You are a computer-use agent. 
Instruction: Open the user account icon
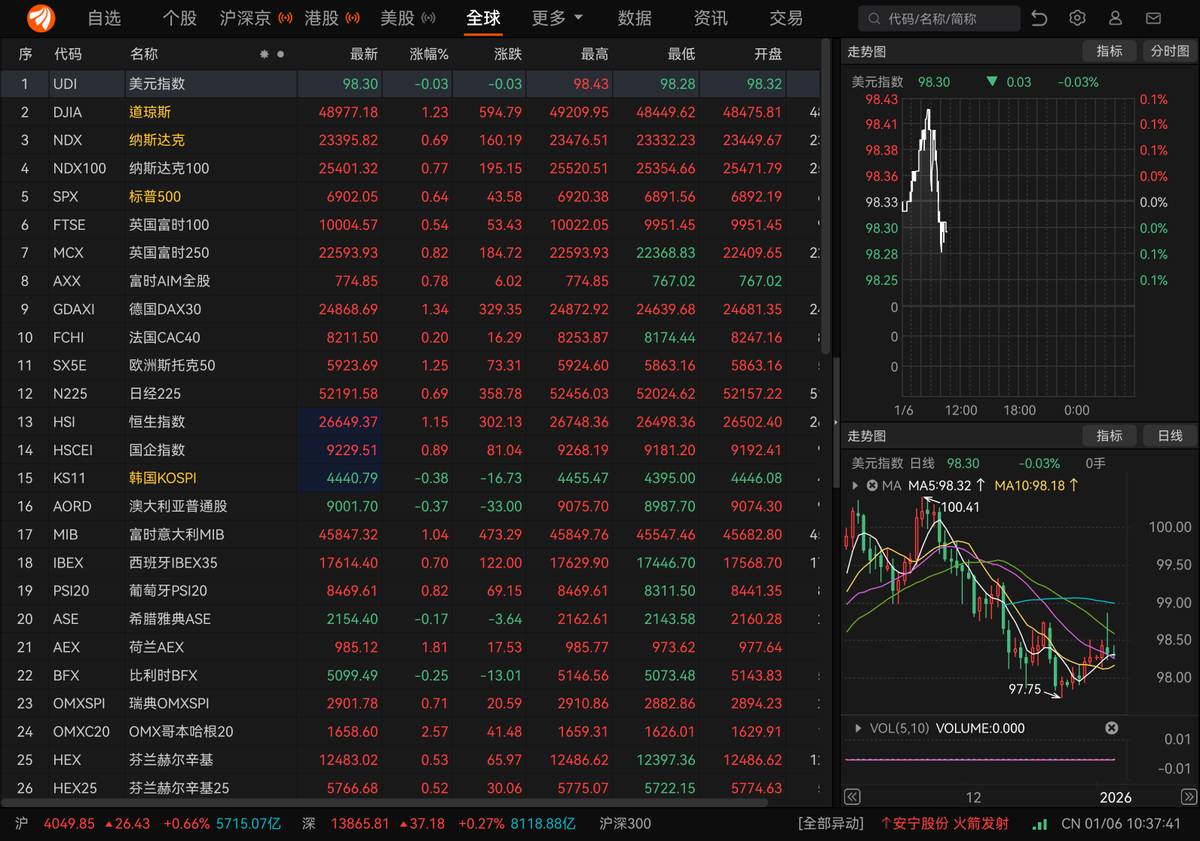1117,18
